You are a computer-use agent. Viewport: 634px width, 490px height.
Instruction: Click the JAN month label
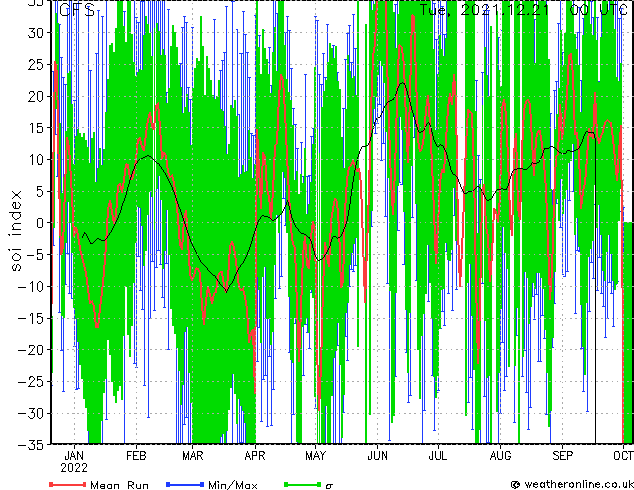pos(74,456)
